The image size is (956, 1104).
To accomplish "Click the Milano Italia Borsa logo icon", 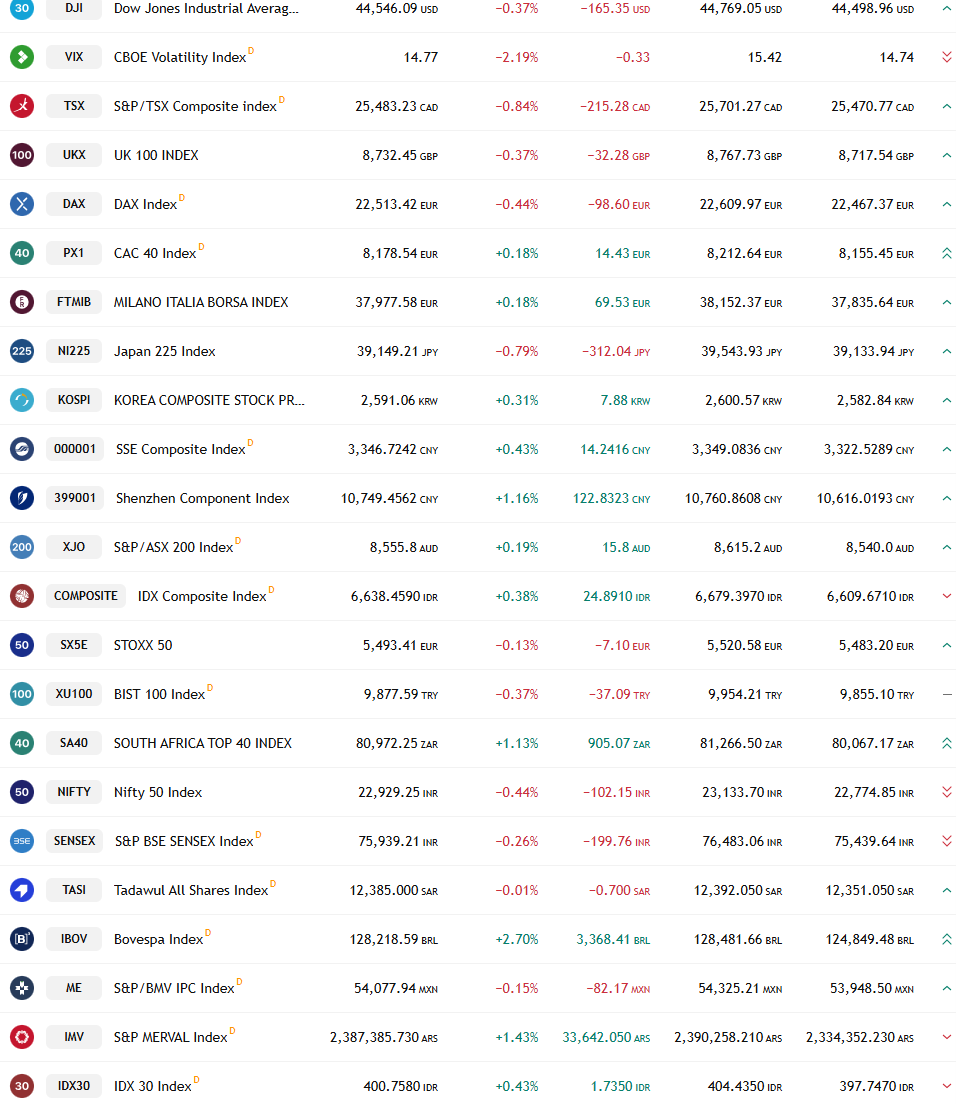I will click(x=22, y=302).
